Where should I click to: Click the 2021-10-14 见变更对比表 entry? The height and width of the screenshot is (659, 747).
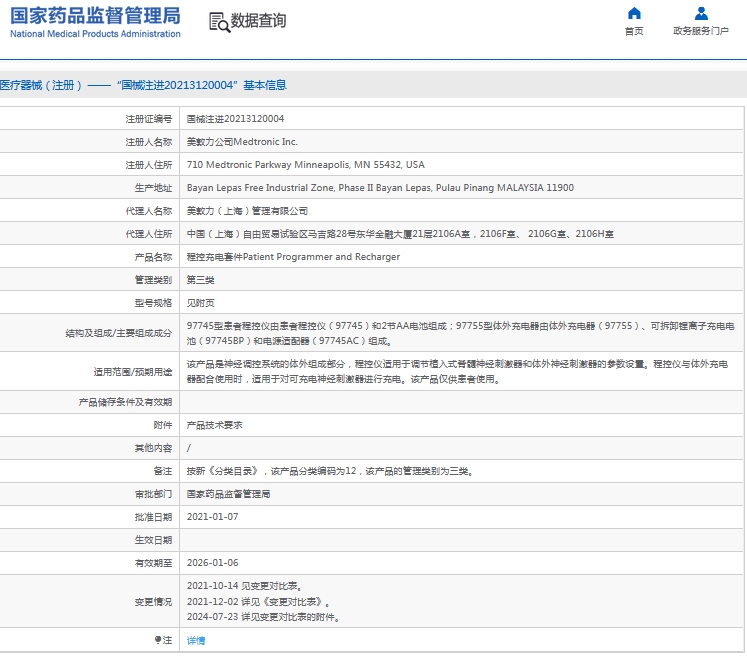[x=244, y=586]
